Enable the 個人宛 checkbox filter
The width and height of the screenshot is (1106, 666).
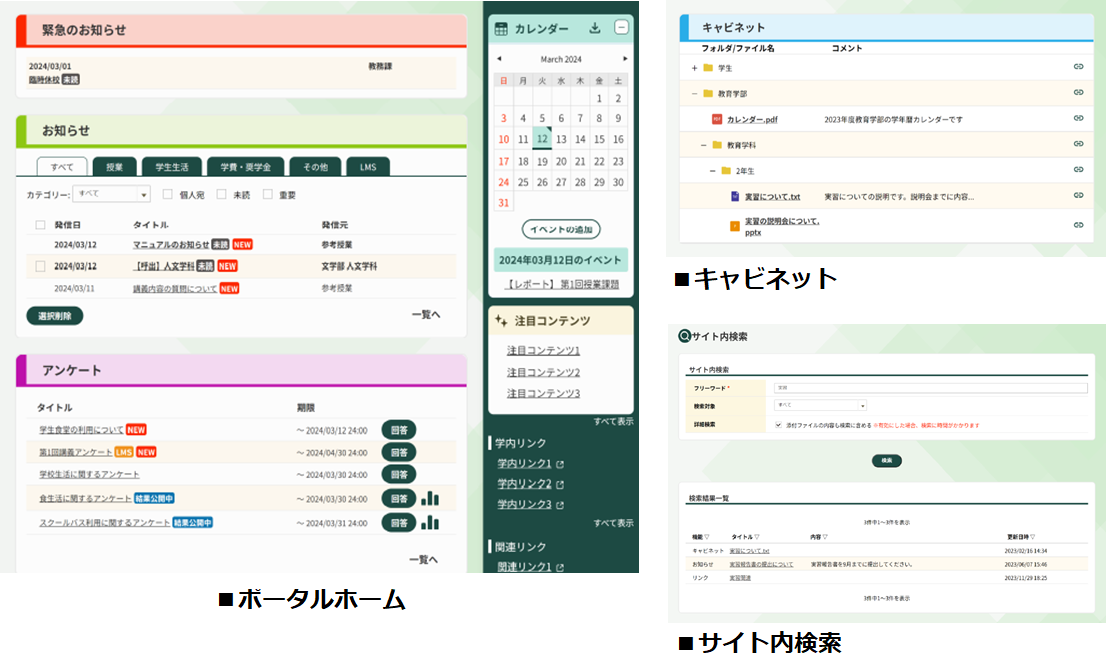tap(168, 195)
